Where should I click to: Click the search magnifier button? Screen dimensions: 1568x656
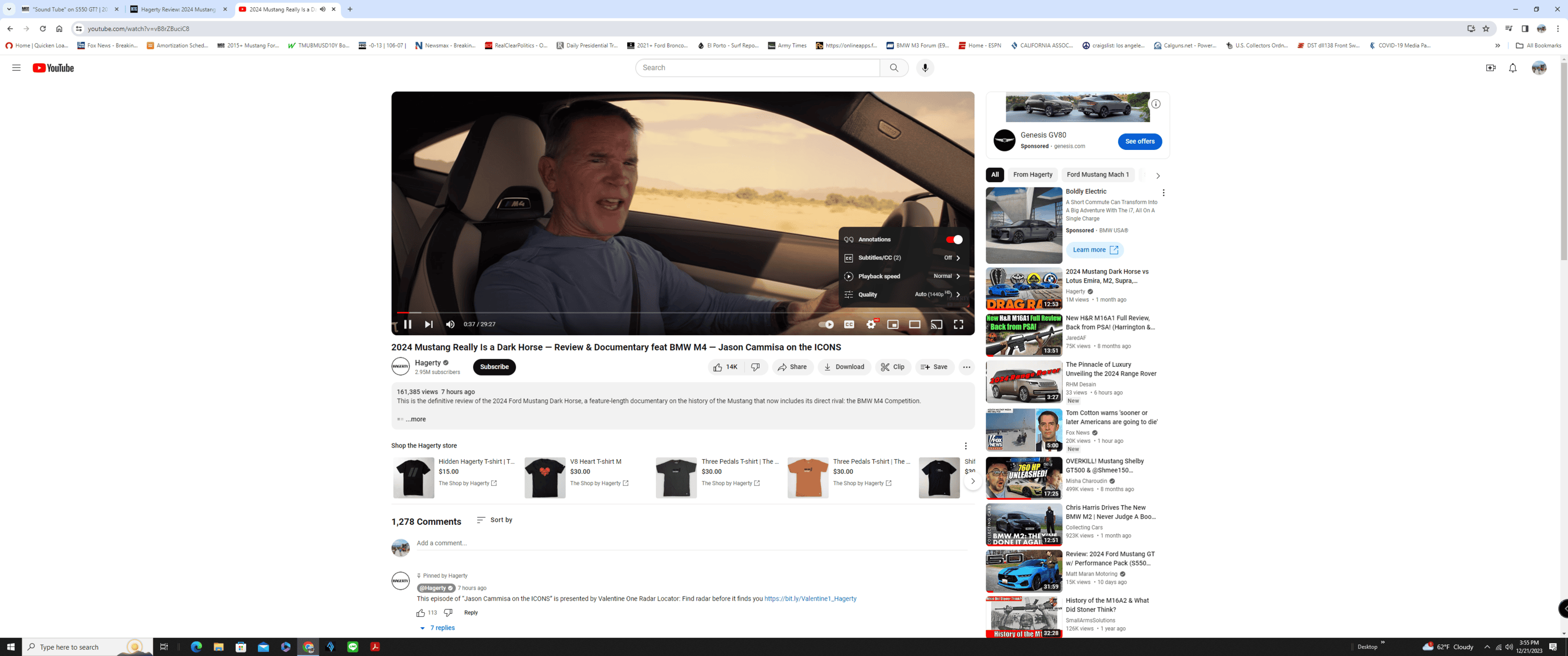pos(894,67)
